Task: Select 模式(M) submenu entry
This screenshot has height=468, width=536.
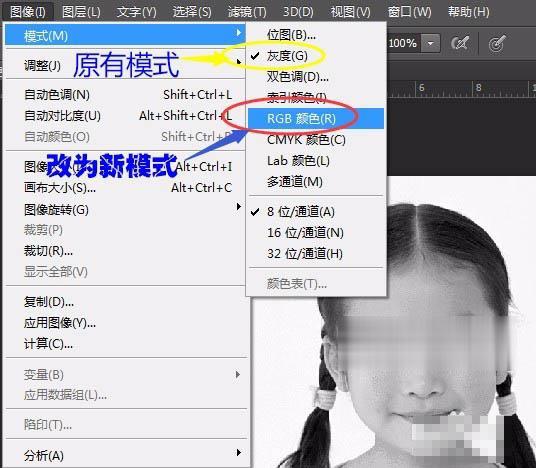Action: pos(125,35)
